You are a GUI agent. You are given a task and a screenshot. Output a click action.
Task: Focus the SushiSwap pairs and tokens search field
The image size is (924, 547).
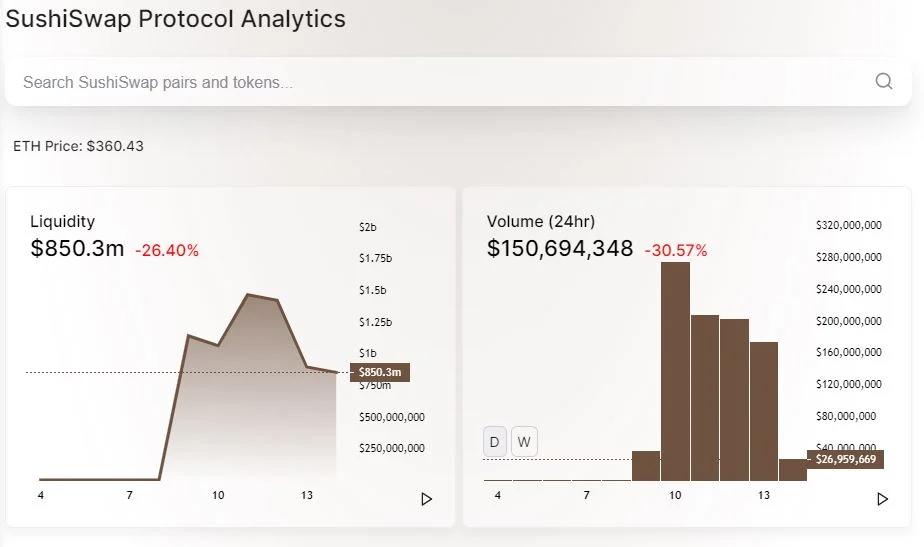pyautogui.click(x=440, y=82)
